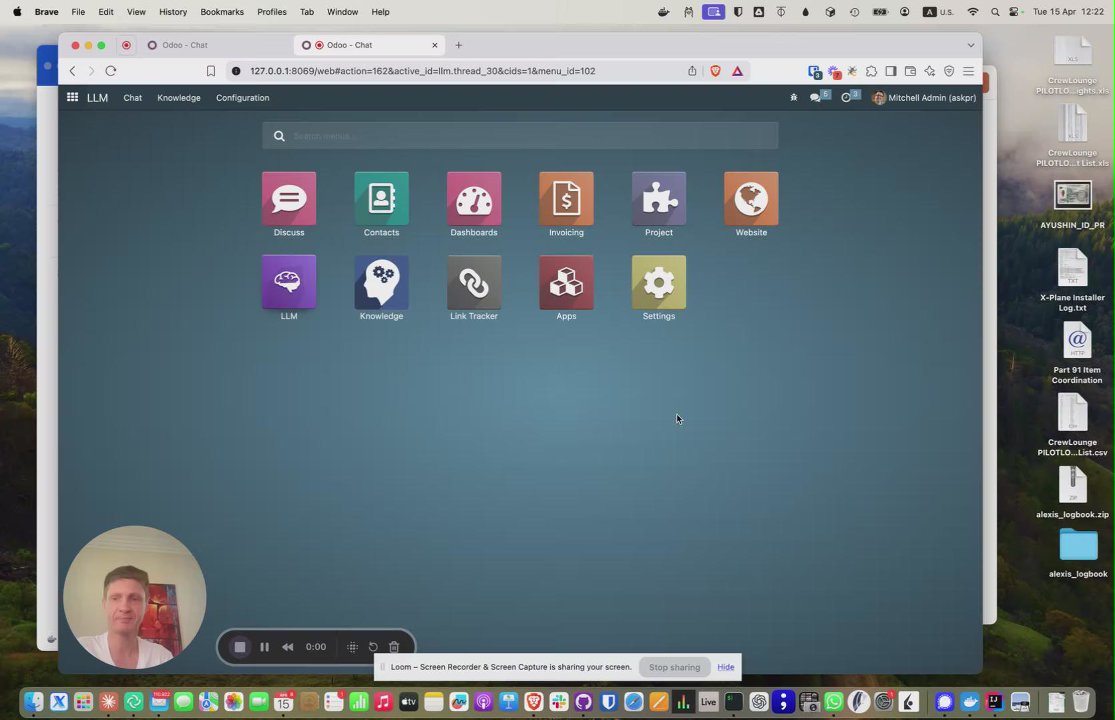This screenshot has width=1115, height=720.
Task: Click the Odoo home grid icon
Action: pos(73,97)
